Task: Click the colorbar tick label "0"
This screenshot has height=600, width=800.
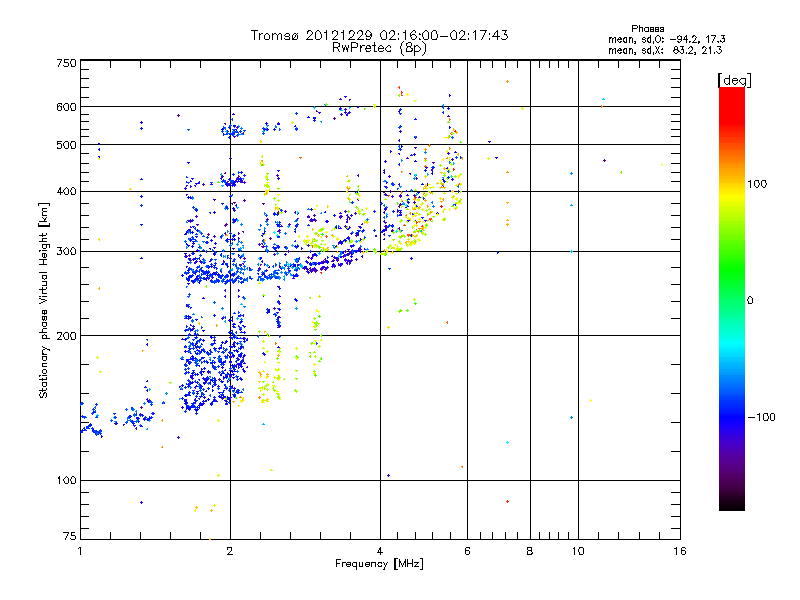Action: click(750, 300)
